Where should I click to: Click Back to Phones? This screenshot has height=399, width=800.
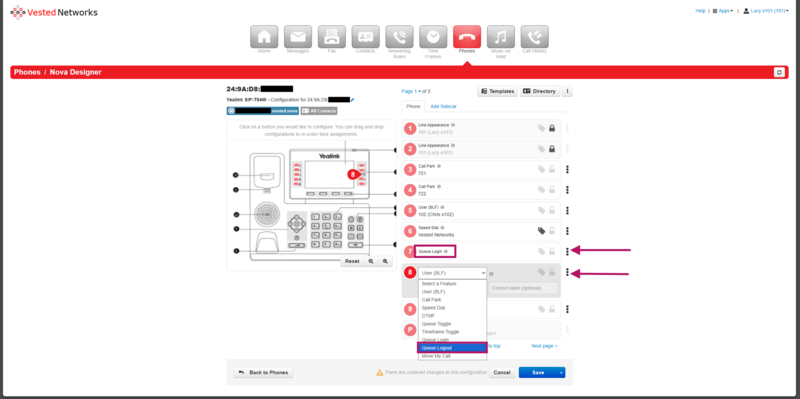(x=263, y=372)
